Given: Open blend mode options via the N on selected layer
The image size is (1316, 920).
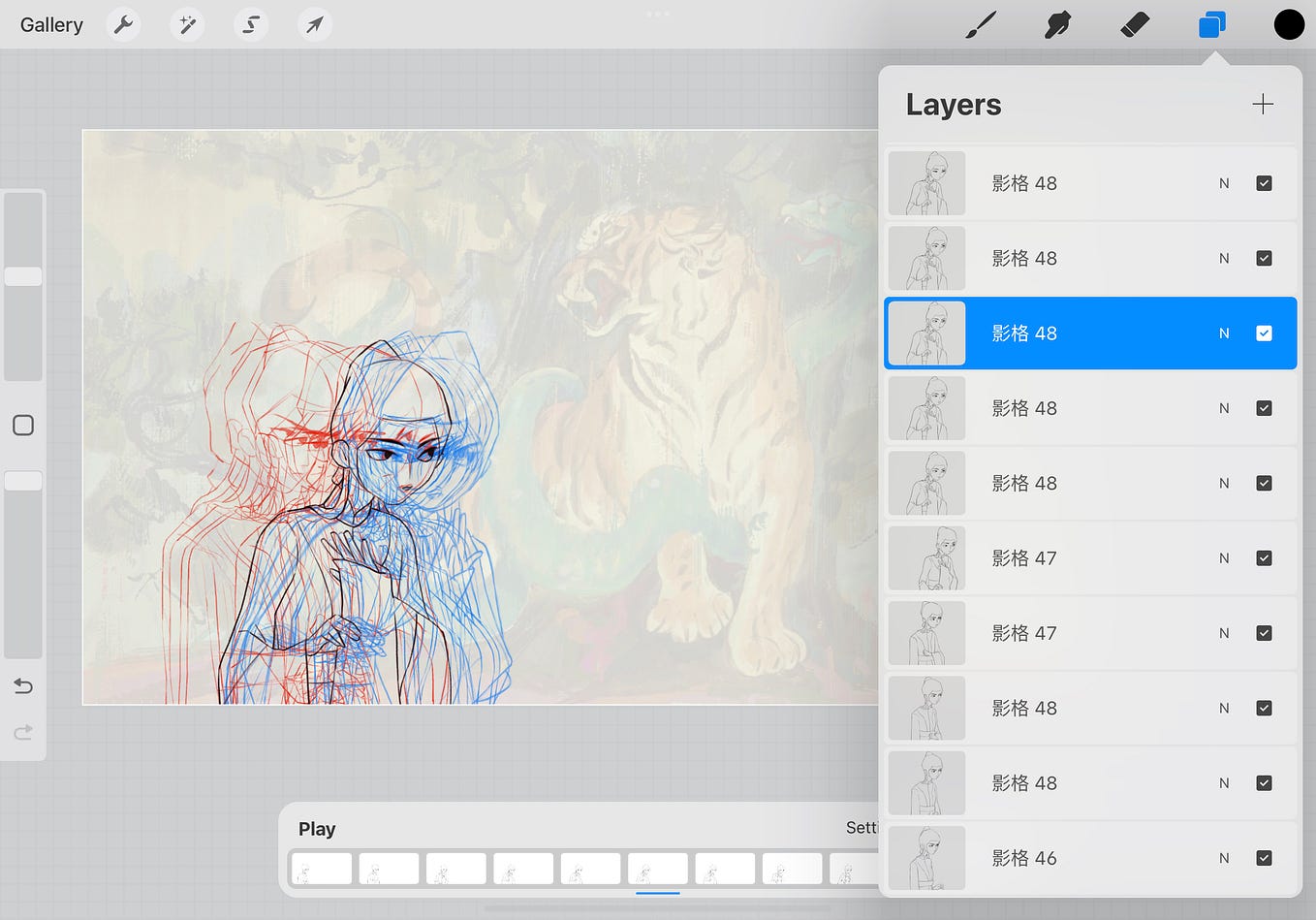Looking at the screenshot, I should pyautogui.click(x=1224, y=333).
